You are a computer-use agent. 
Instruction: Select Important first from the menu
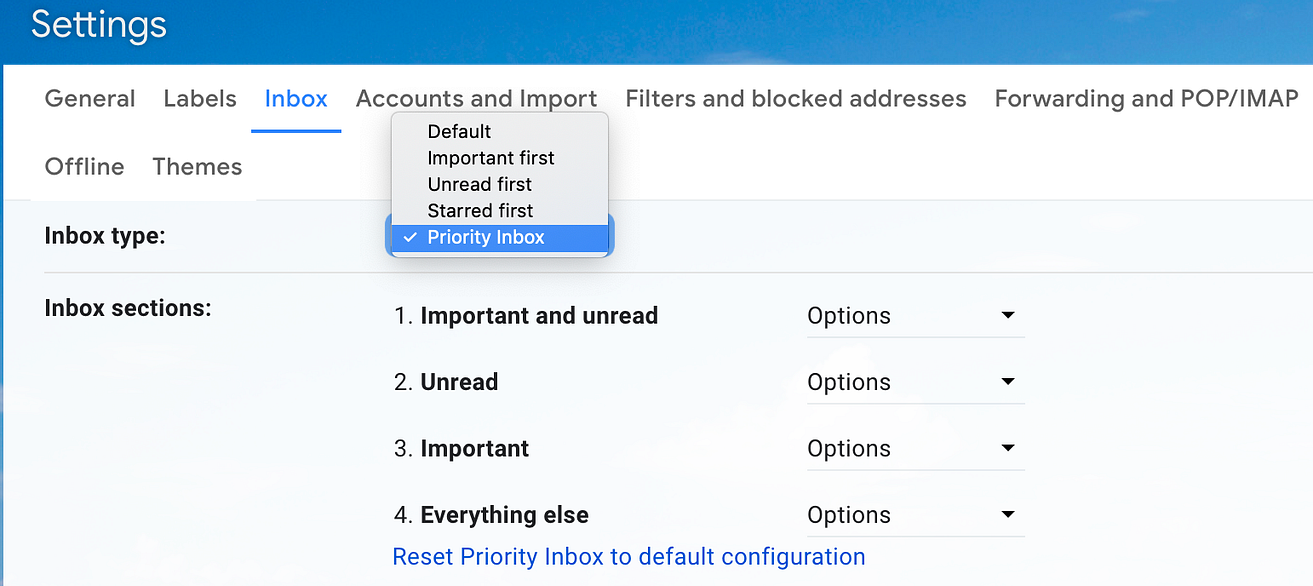tap(490, 158)
